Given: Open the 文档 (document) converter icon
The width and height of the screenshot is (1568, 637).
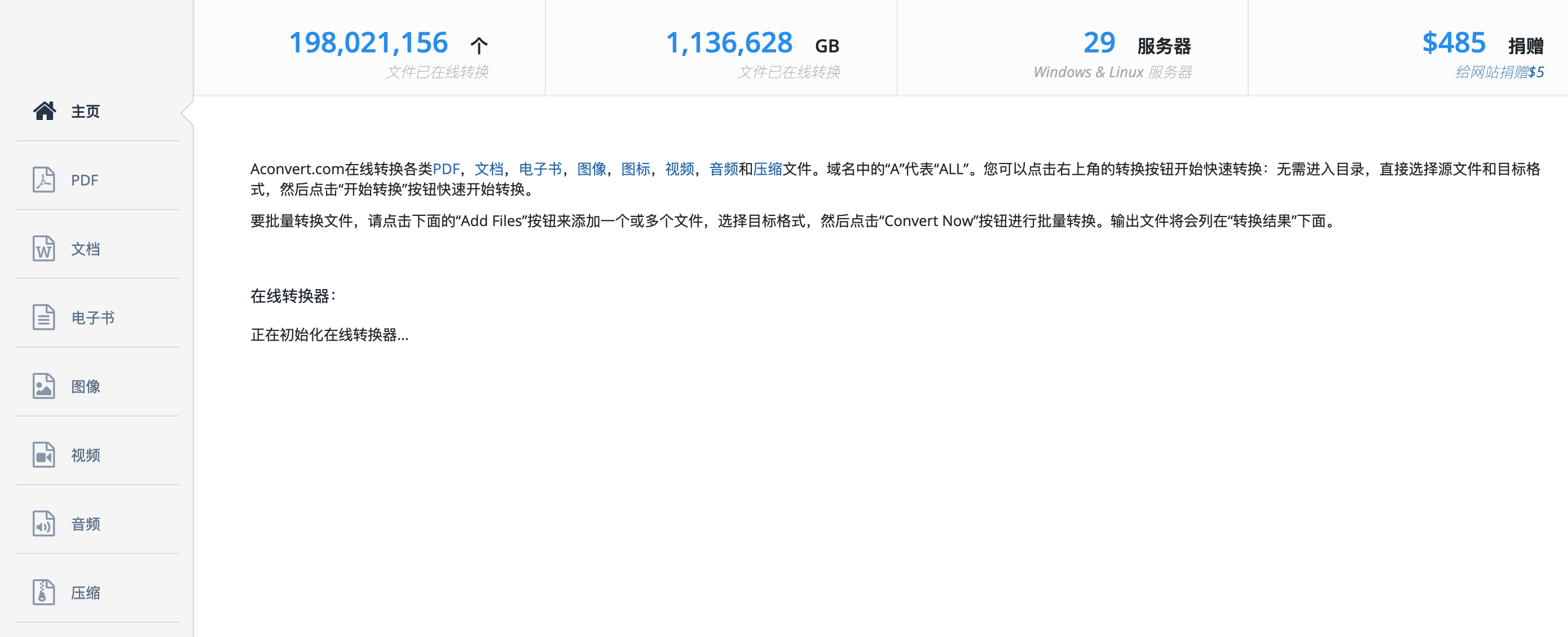Looking at the screenshot, I should [x=43, y=249].
